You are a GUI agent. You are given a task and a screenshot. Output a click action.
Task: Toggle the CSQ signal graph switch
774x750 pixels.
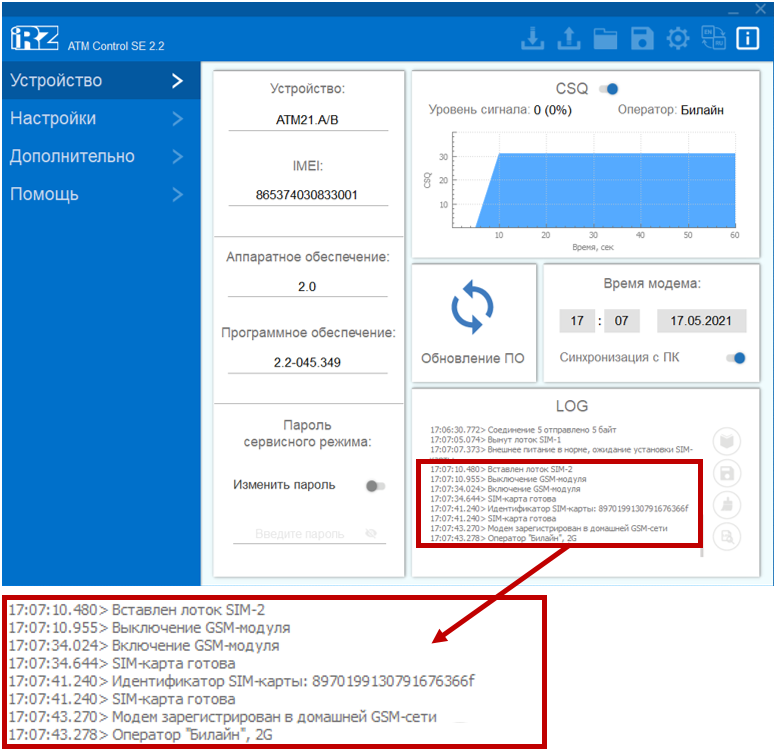tap(609, 89)
